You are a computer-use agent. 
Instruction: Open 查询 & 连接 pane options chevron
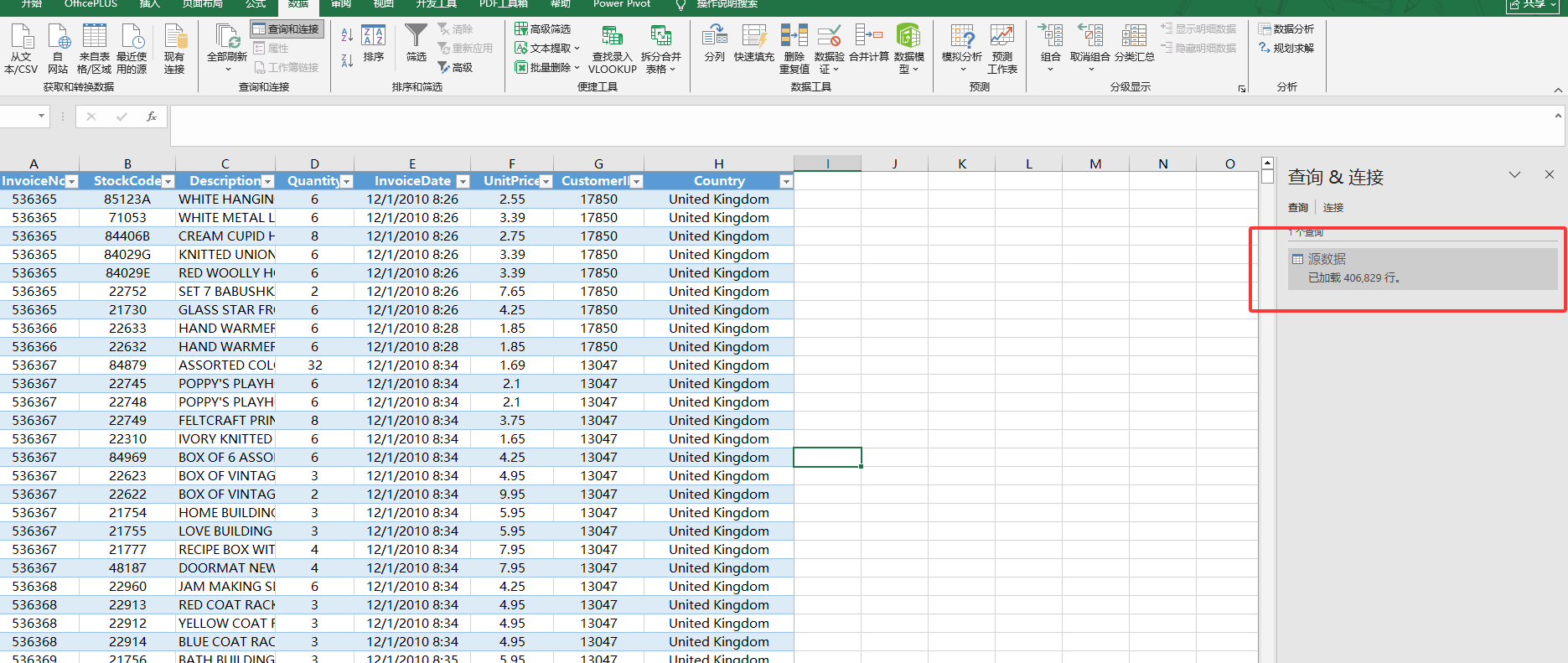pyautogui.click(x=1514, y=175)
